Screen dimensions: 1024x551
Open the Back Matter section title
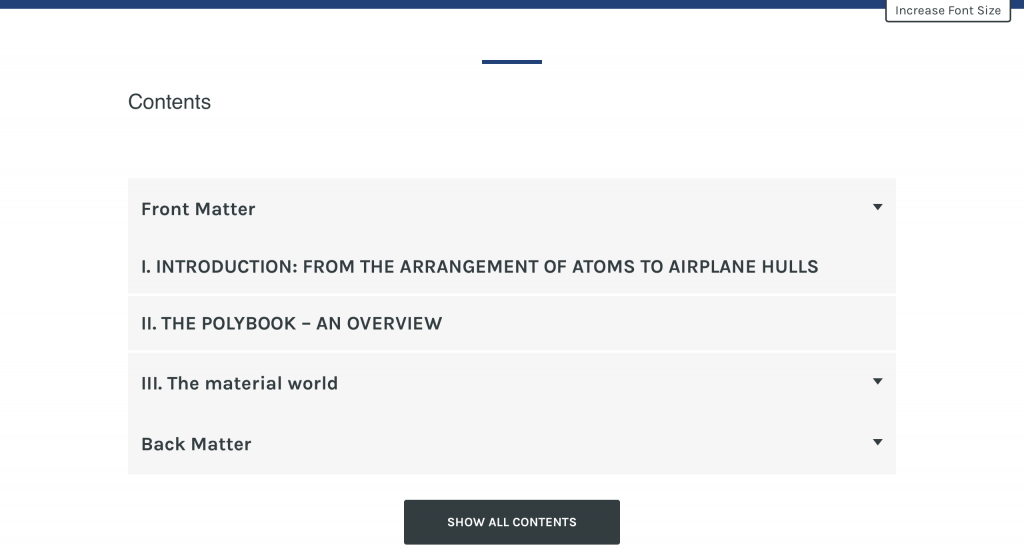pyautogui.click(x=196, y=444)
